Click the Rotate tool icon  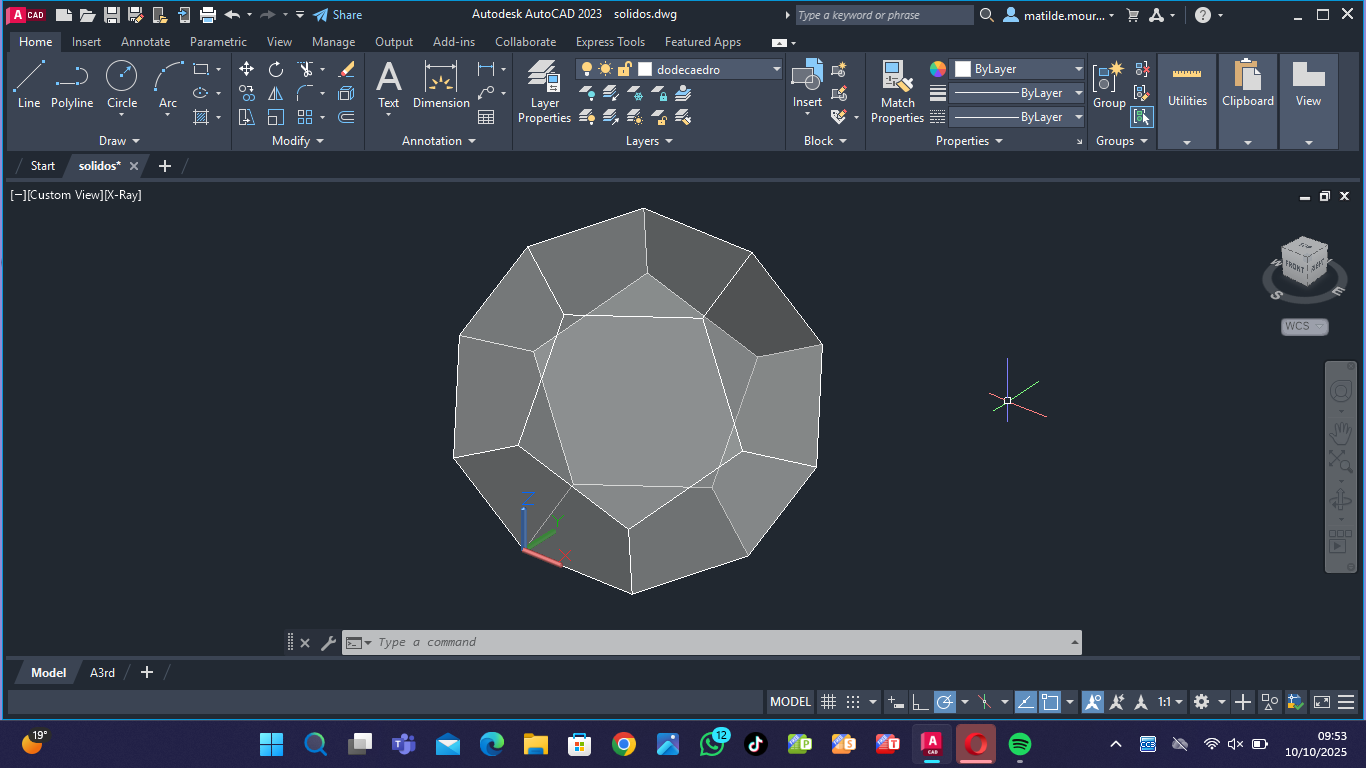(x=276, y=69)
